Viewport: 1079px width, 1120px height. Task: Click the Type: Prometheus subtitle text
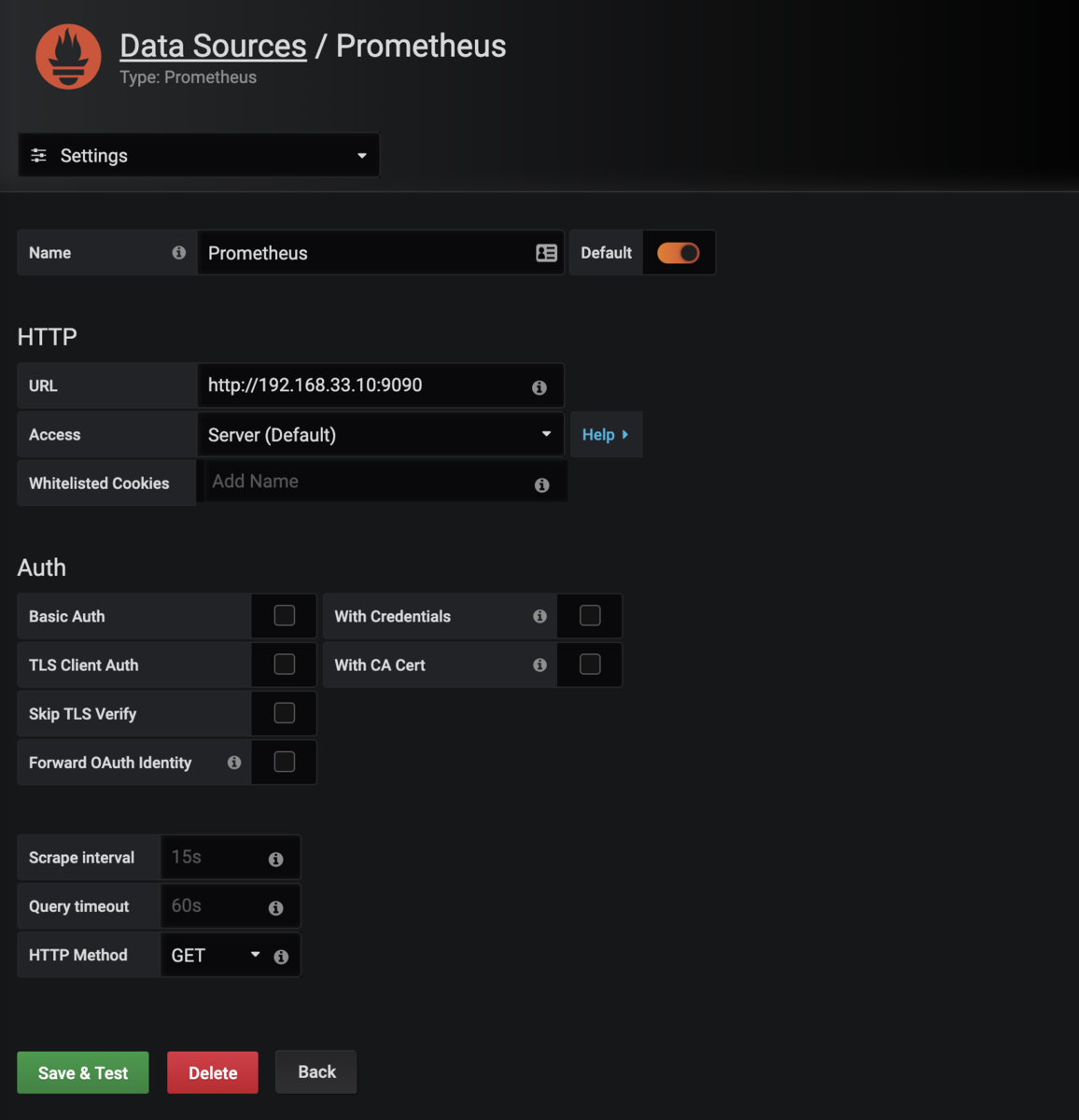[x=188, y=77]
